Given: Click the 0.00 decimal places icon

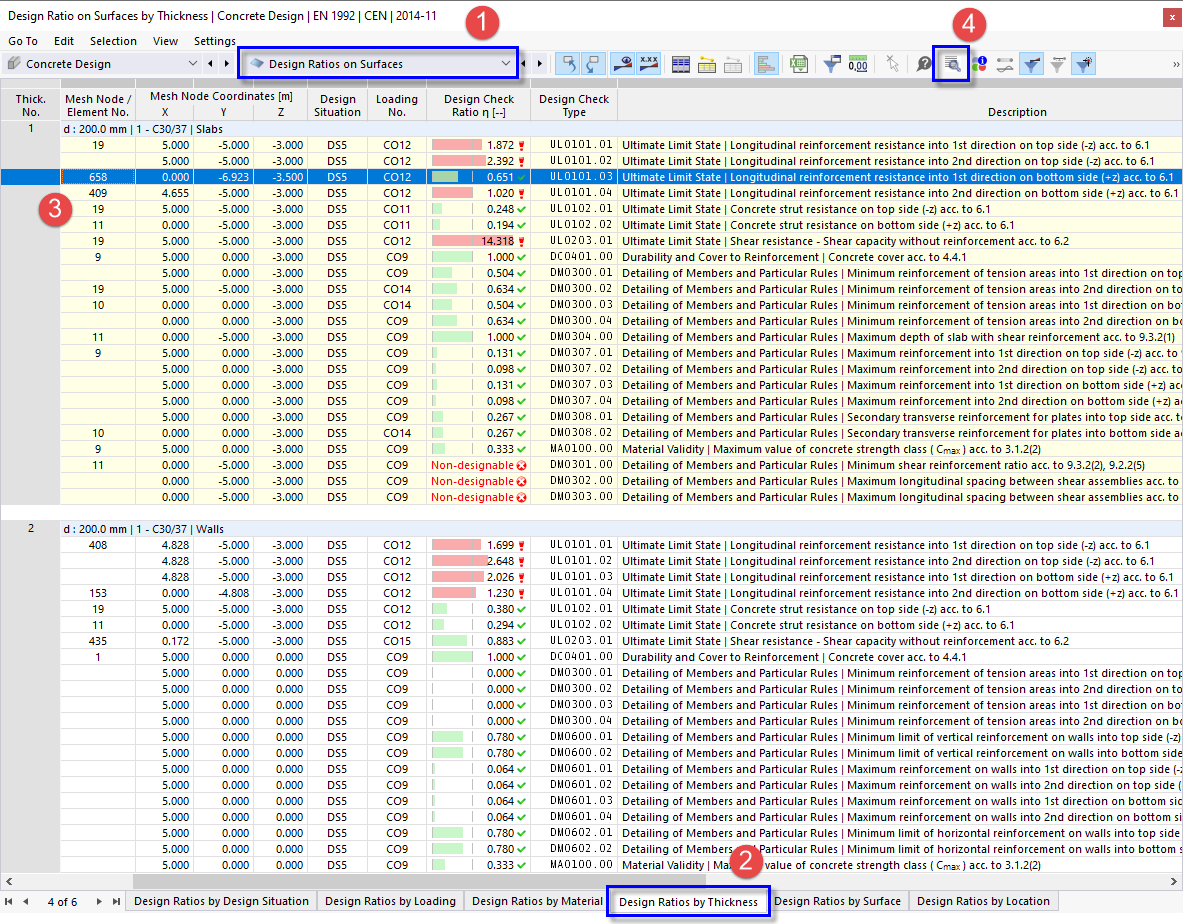Looking at the screenshot, I should [x=858, y=65].
